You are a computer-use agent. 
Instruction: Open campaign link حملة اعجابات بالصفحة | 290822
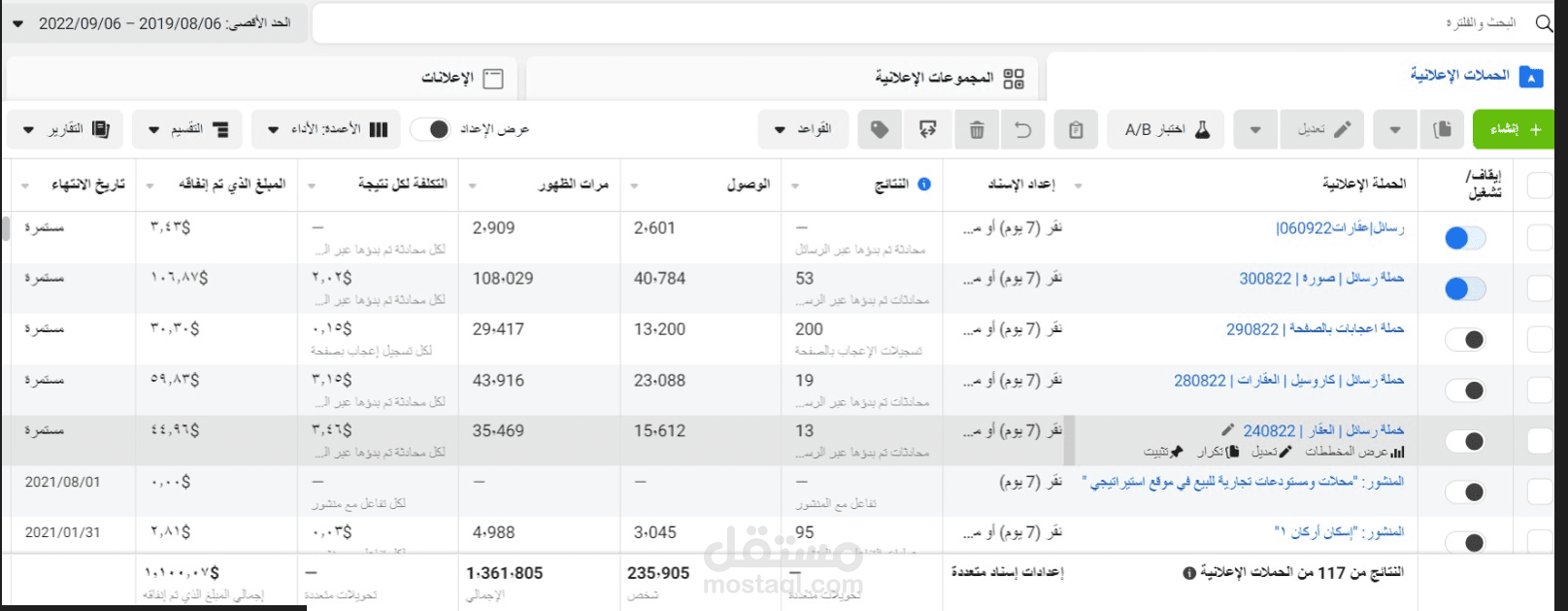point(1315,329)
